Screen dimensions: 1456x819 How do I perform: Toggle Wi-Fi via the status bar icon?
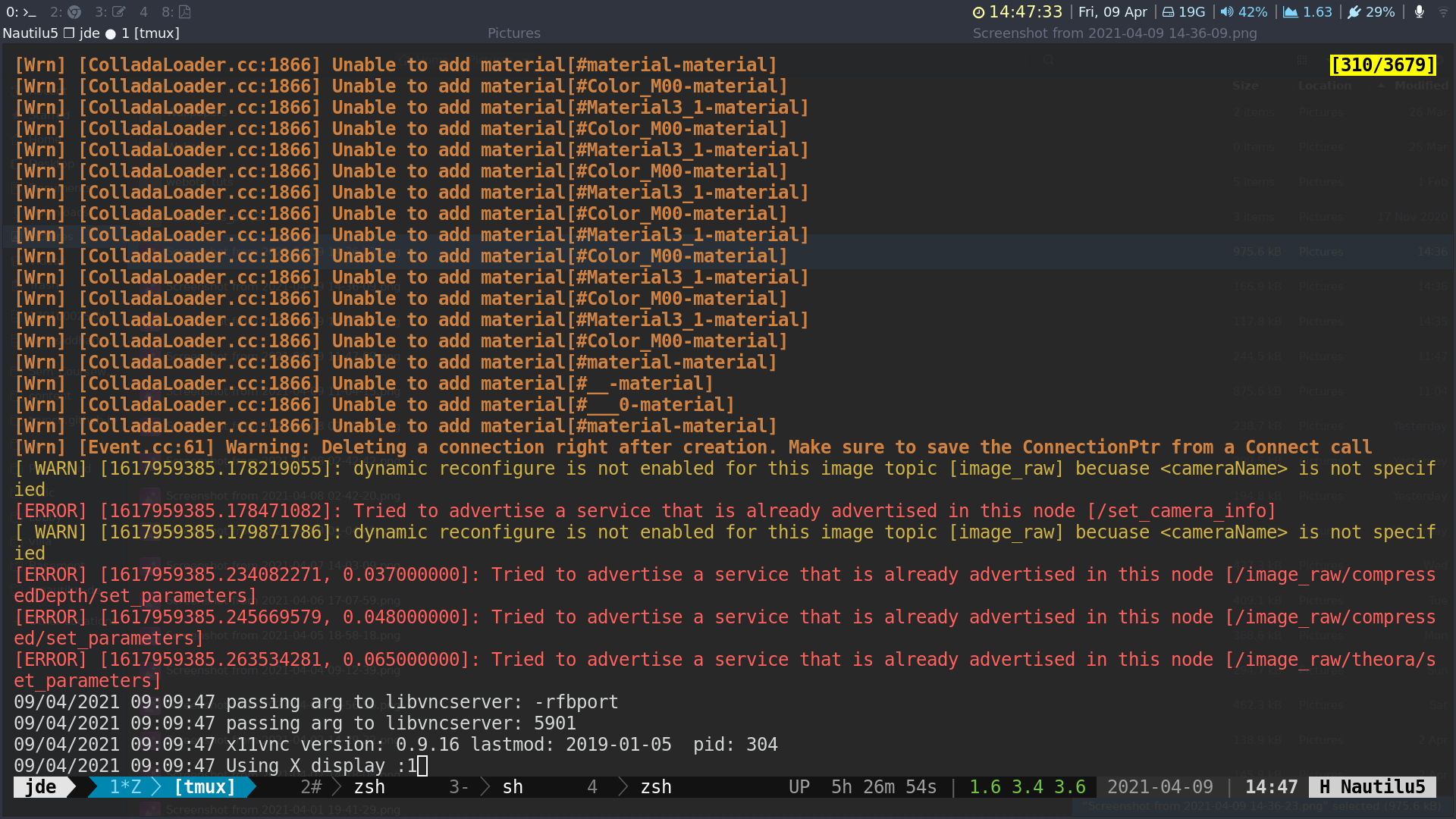(1446, 12)
